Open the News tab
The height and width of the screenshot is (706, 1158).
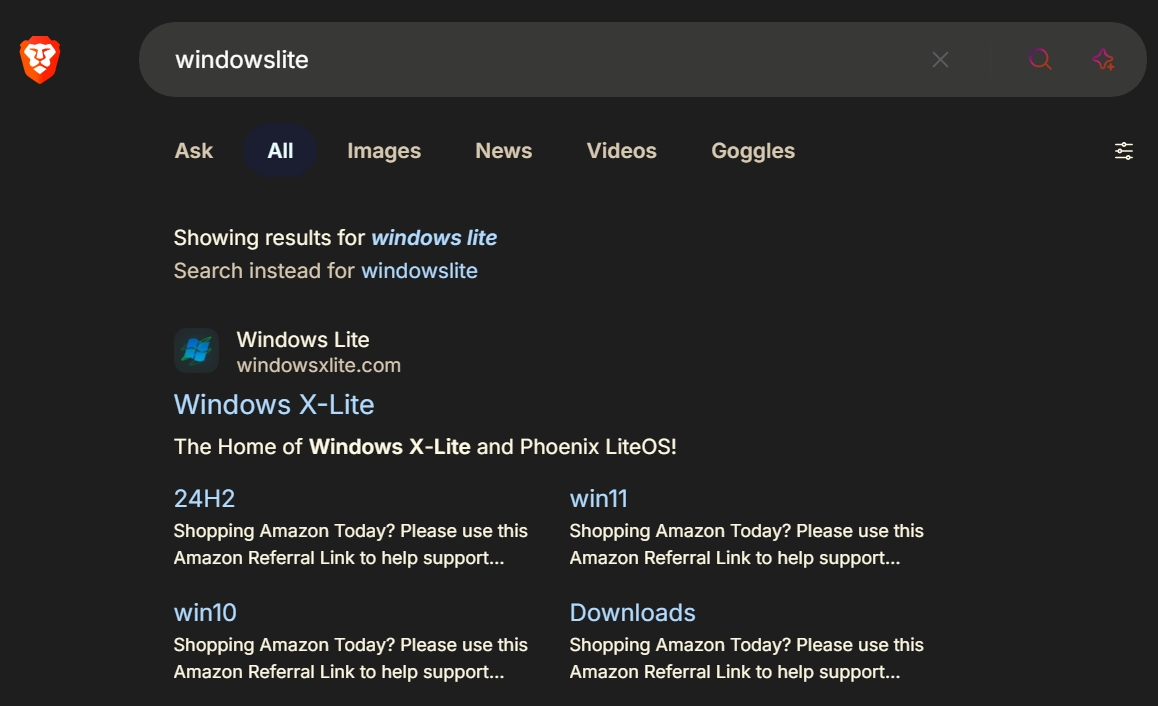point(503,151)
